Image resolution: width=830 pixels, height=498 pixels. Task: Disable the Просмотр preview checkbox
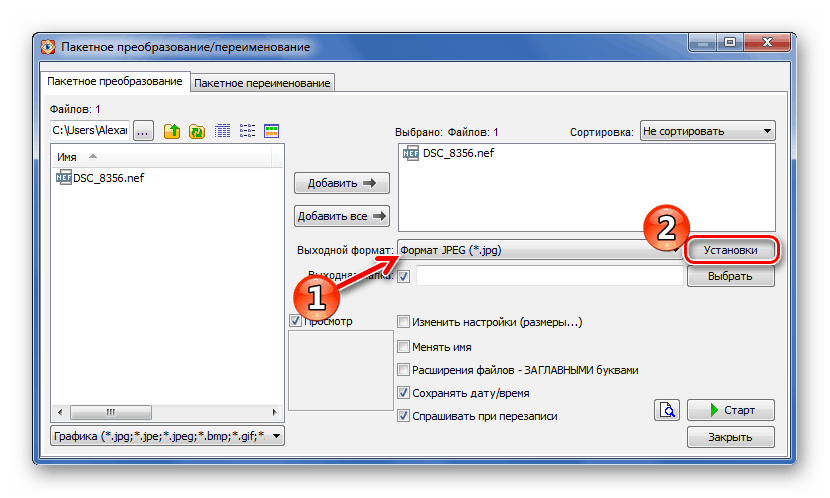pyautogui.click(x=295, y=321)
